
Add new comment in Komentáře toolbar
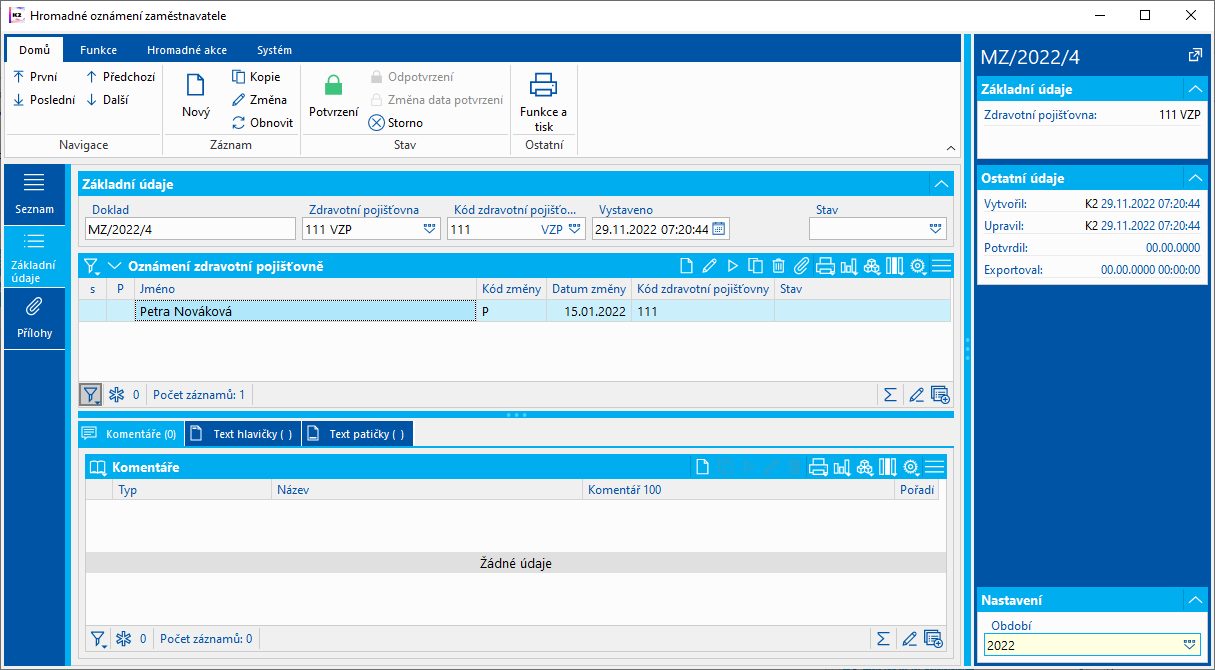702,467
